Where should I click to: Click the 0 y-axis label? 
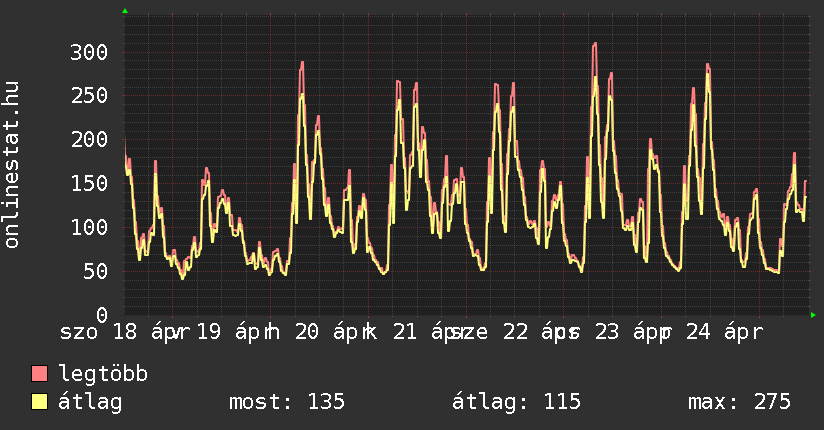101,315
